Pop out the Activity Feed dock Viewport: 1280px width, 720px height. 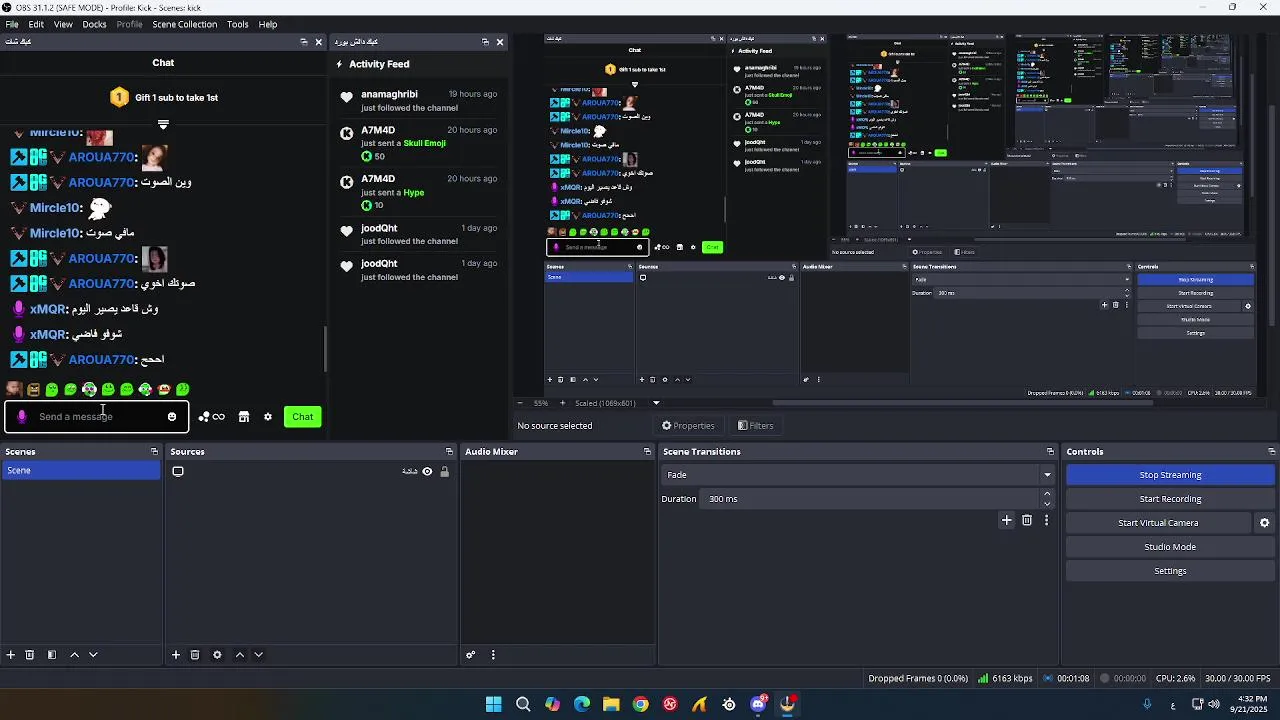485,42
